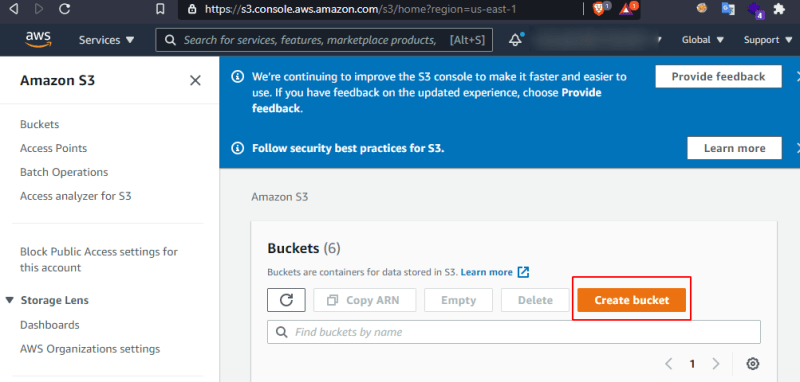This screenshot has height=382, width=800.
Task: Close the Amazon S3 sidebar panel
Action: (195, 81)
